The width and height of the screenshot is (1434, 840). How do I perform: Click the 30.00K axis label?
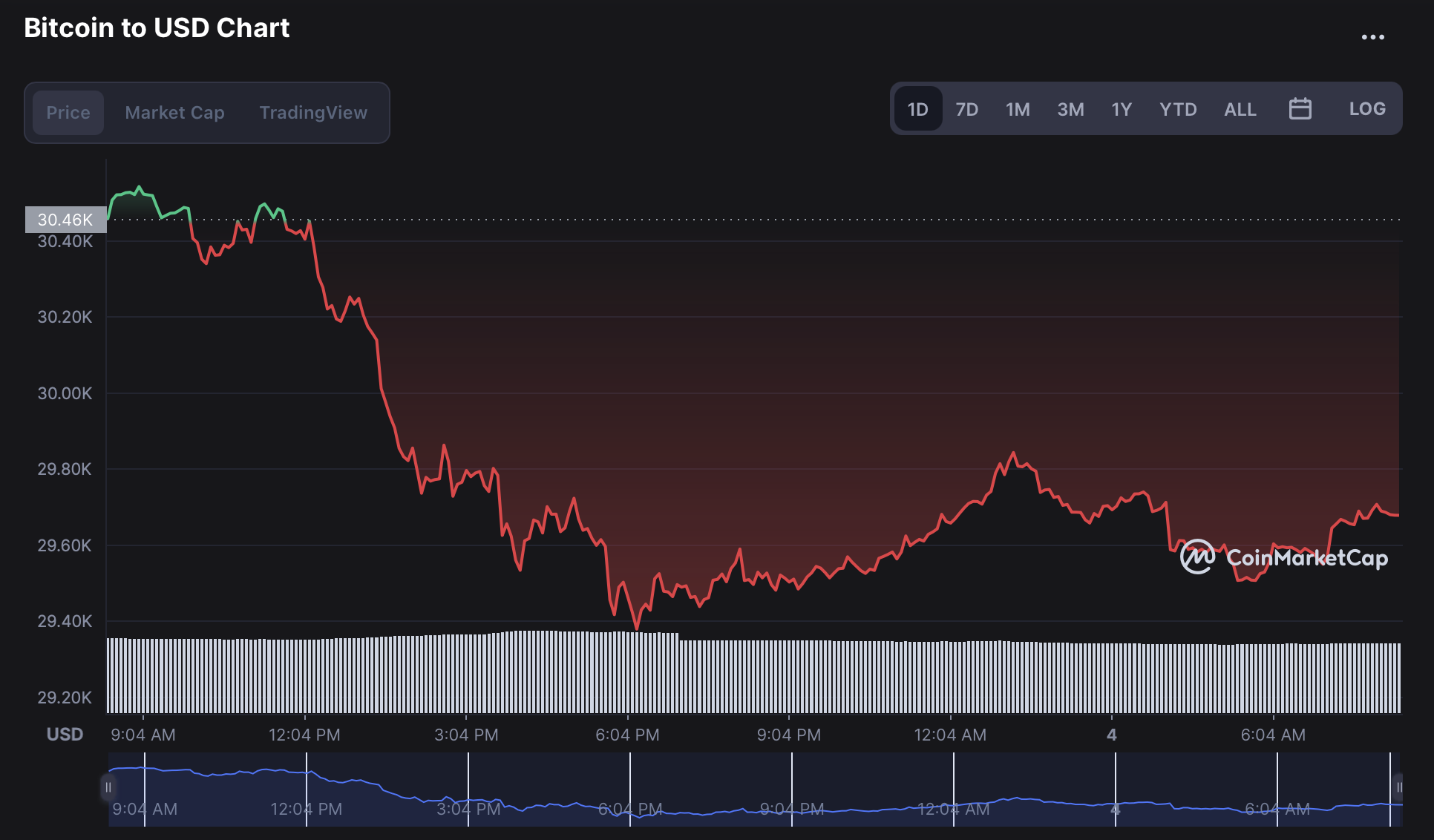(x=65, y=393)
